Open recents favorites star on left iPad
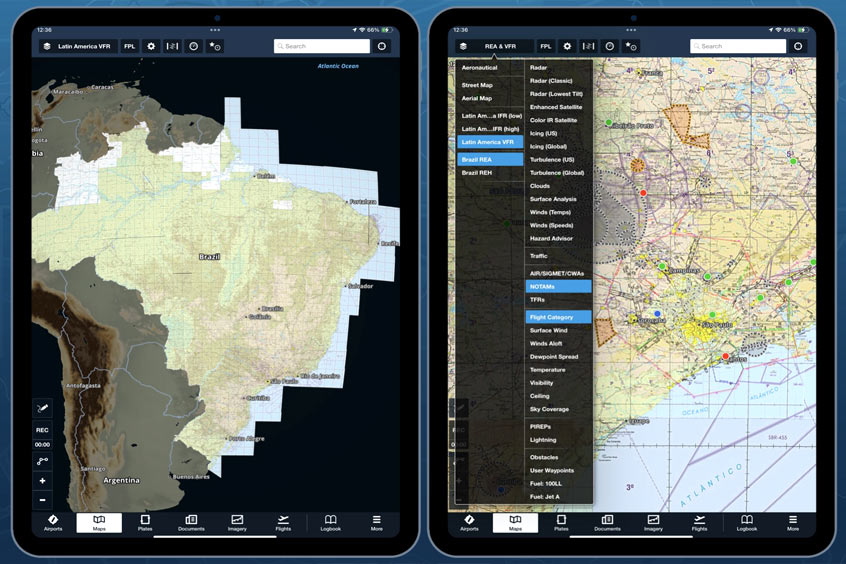This screenshot has height=564, width=846. 215,46
